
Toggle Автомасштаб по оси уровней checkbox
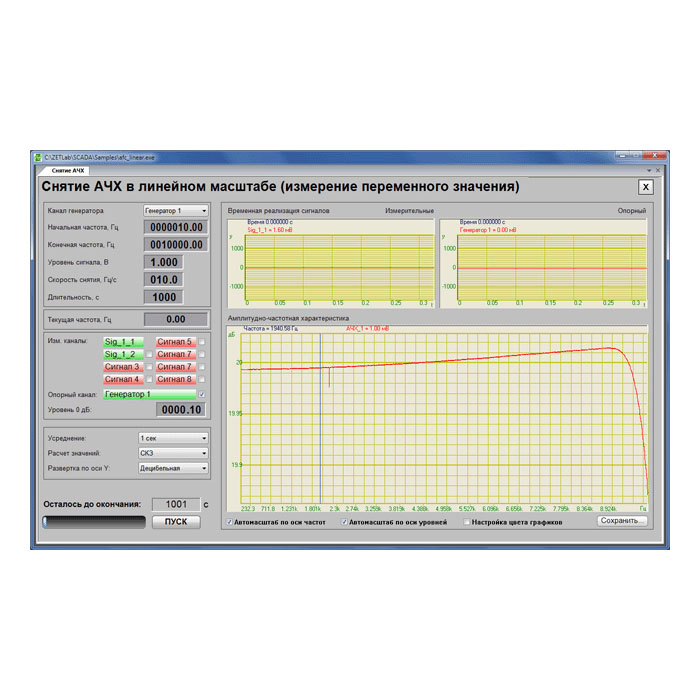coord(344,522)
